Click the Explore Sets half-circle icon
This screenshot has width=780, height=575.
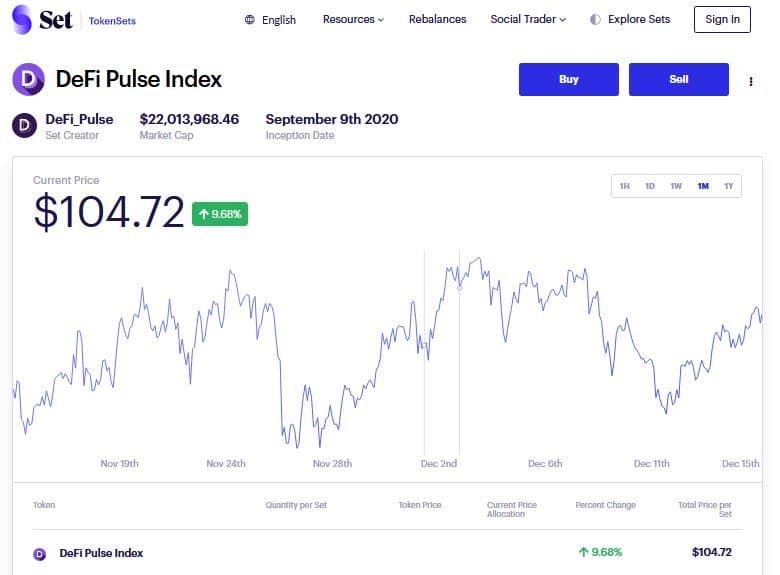point(596,19)
